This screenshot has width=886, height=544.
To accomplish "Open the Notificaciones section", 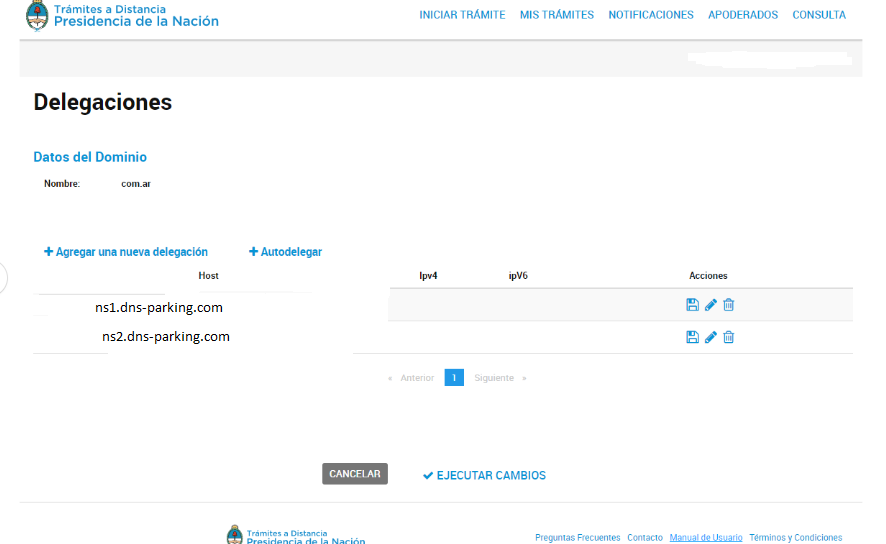I will pyautogui.click(x=650, y=15).
